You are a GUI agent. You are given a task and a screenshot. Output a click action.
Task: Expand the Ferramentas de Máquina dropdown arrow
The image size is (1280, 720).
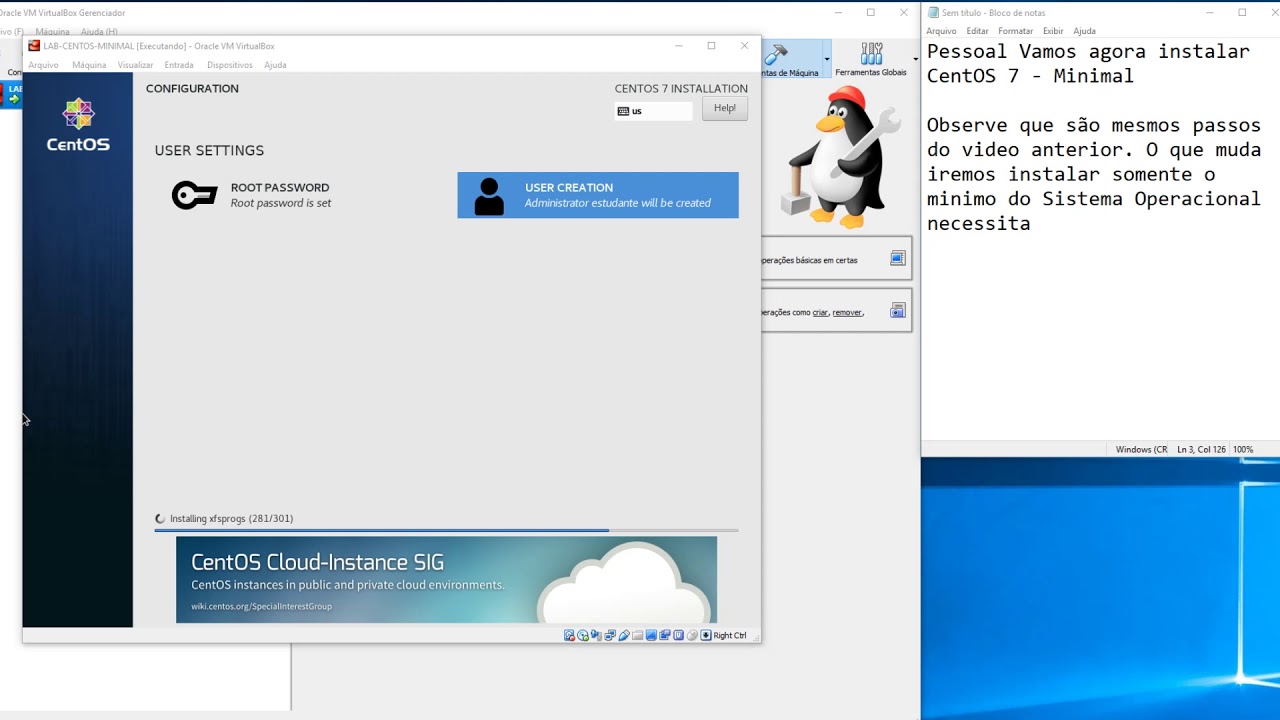pyautogui.click(x=826, y=59)
